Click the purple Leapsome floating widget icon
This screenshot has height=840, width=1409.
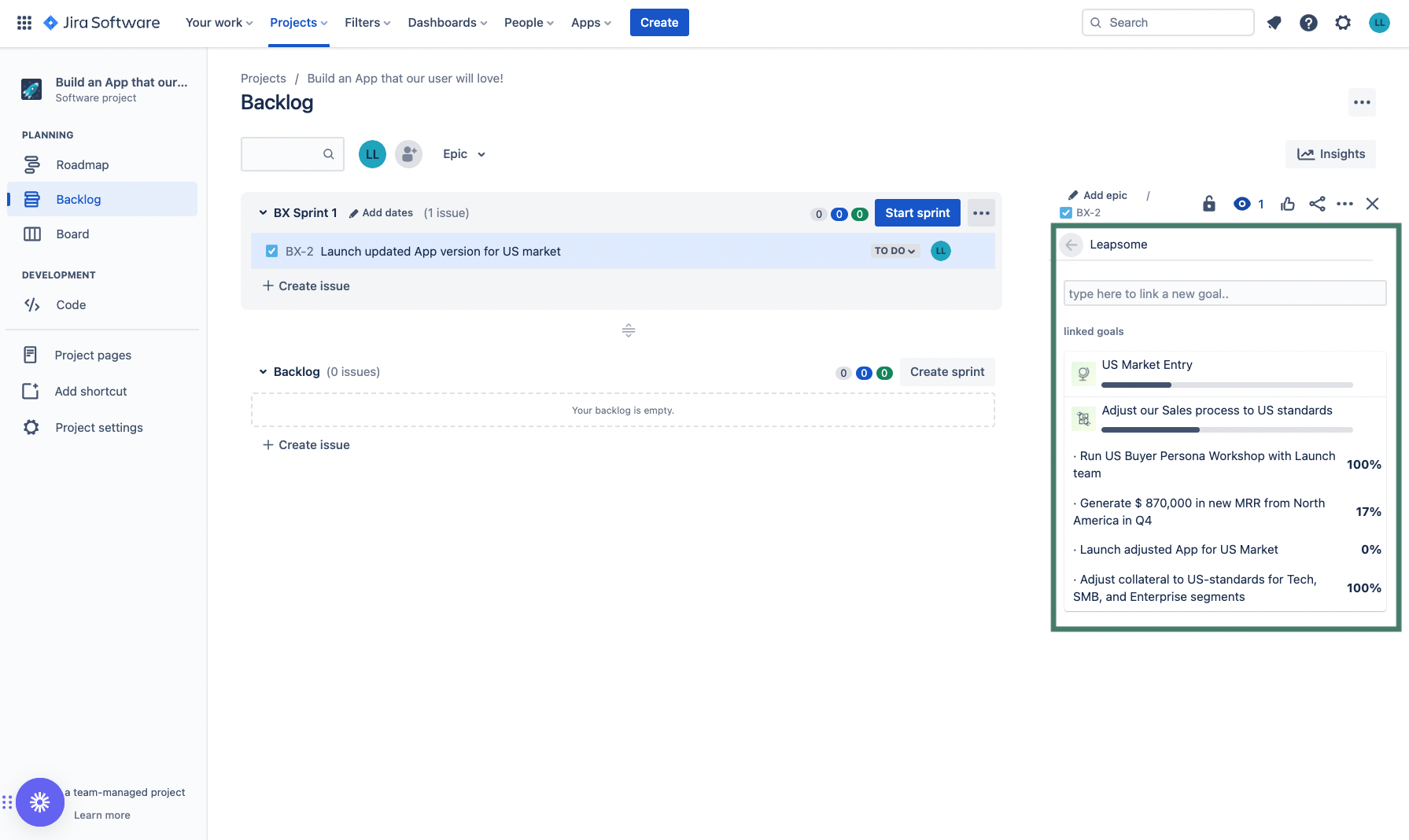coord(40,802)
